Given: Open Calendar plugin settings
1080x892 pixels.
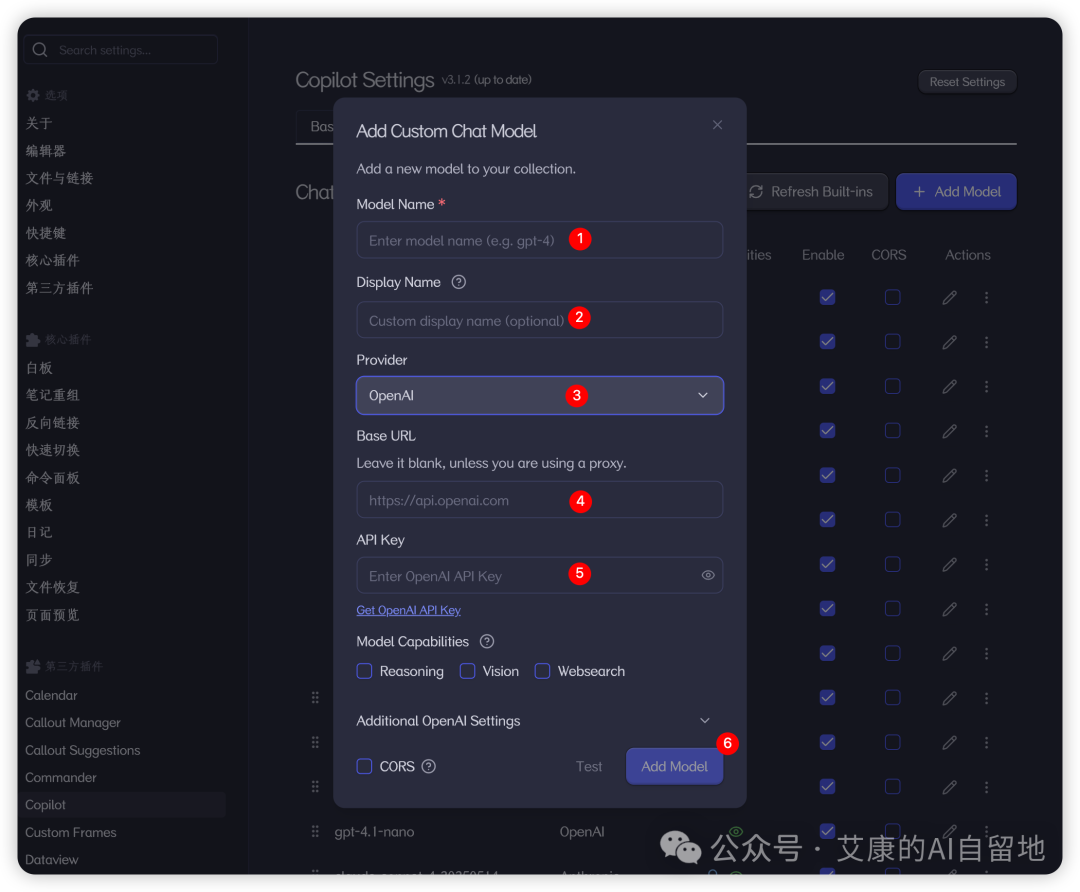Looking at the screenshot, I should (x=52, y=695).
